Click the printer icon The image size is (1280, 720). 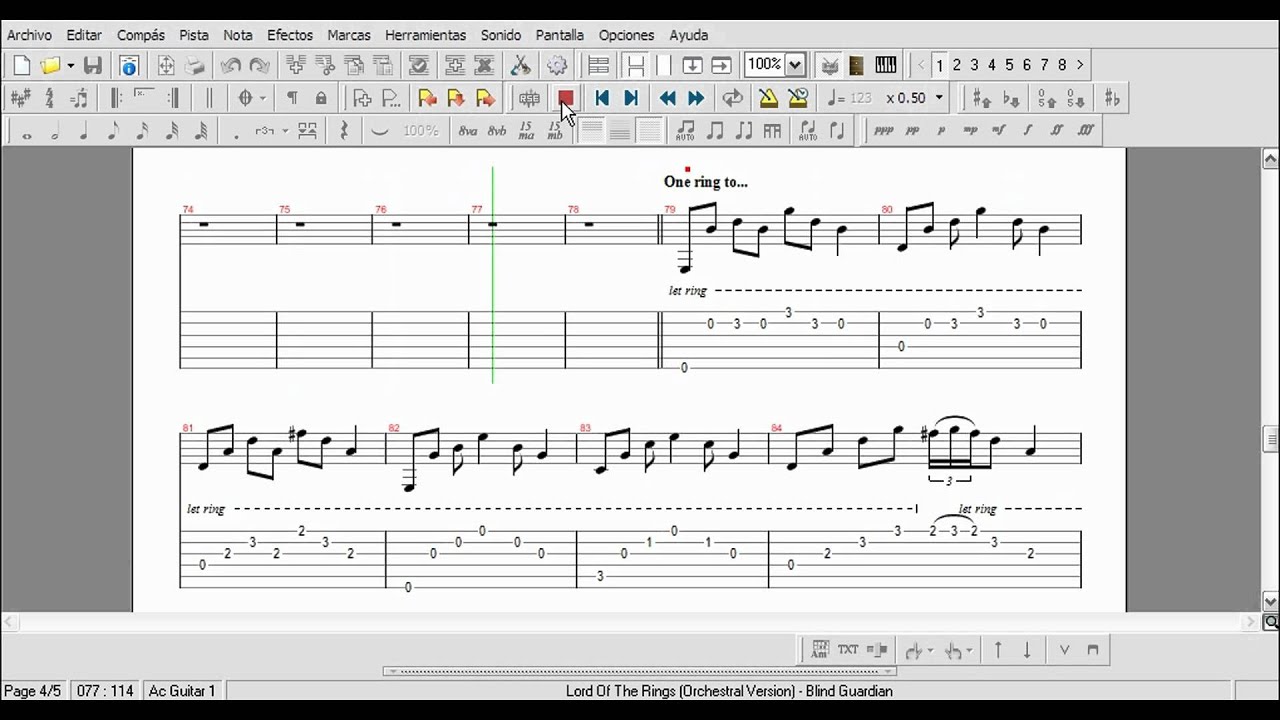pyautogui.click(x=195, y=66)
